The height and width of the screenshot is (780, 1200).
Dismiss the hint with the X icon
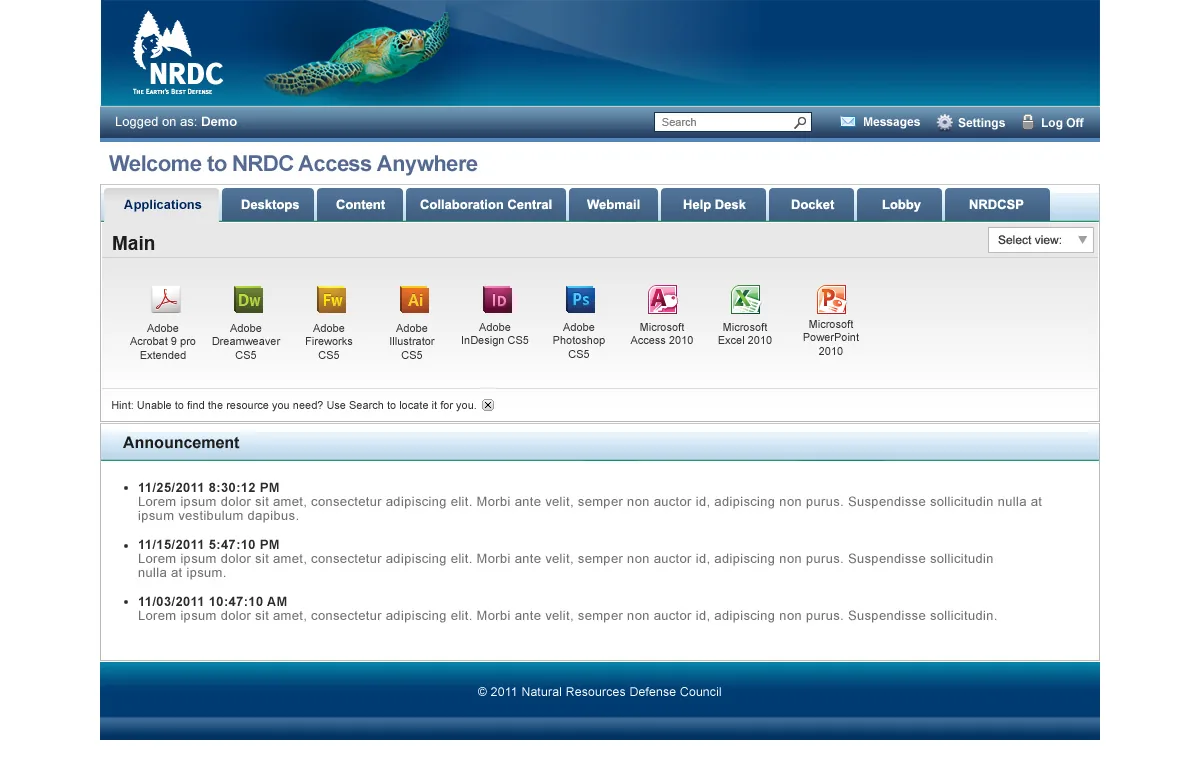[488, 405]
